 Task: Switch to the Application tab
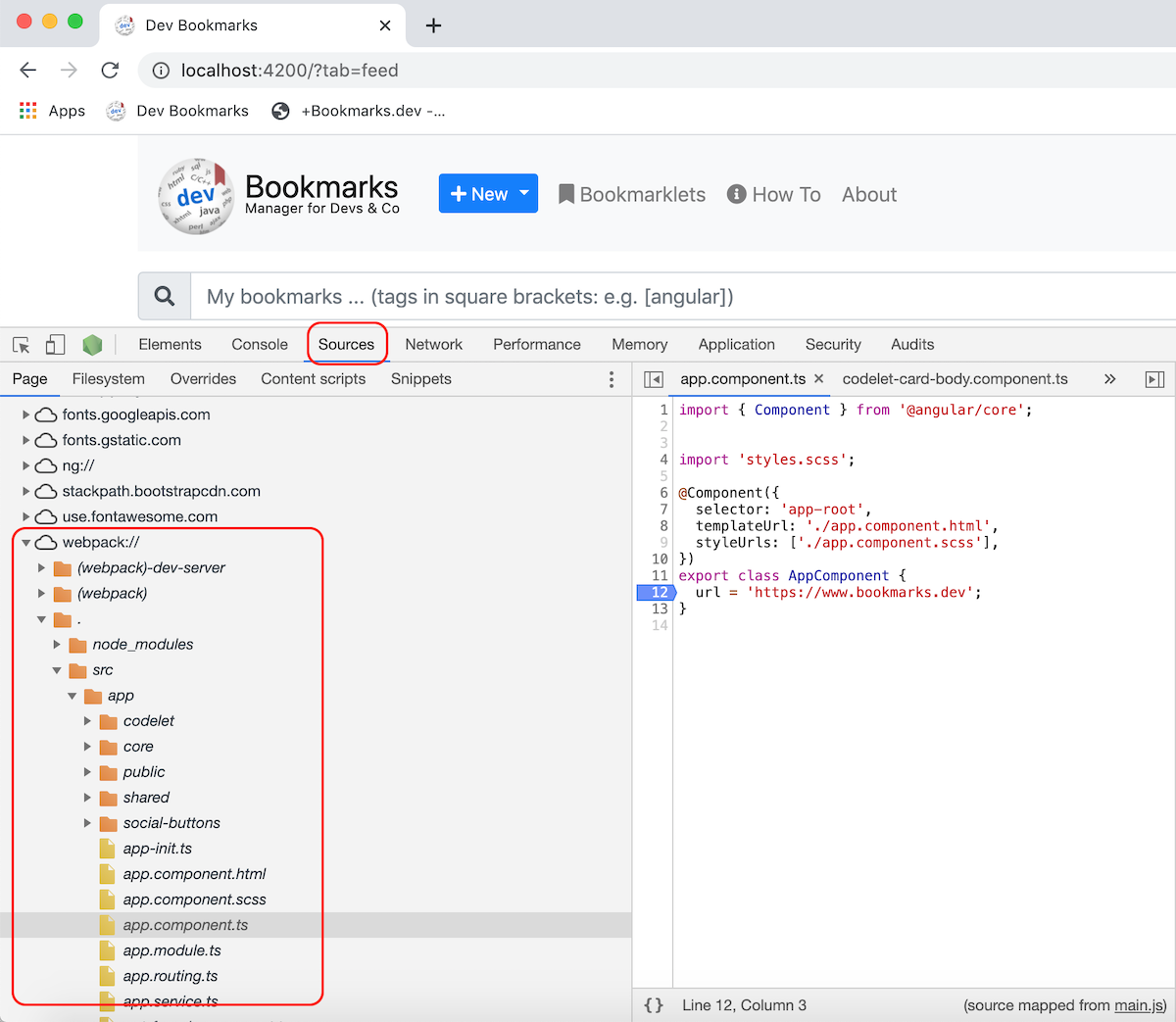coord(737,344)
